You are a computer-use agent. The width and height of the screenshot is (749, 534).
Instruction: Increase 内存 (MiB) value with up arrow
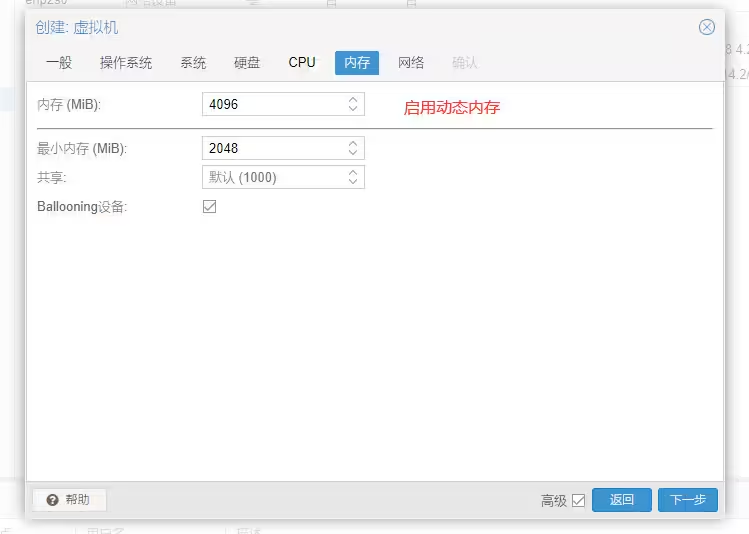point(353,100)
